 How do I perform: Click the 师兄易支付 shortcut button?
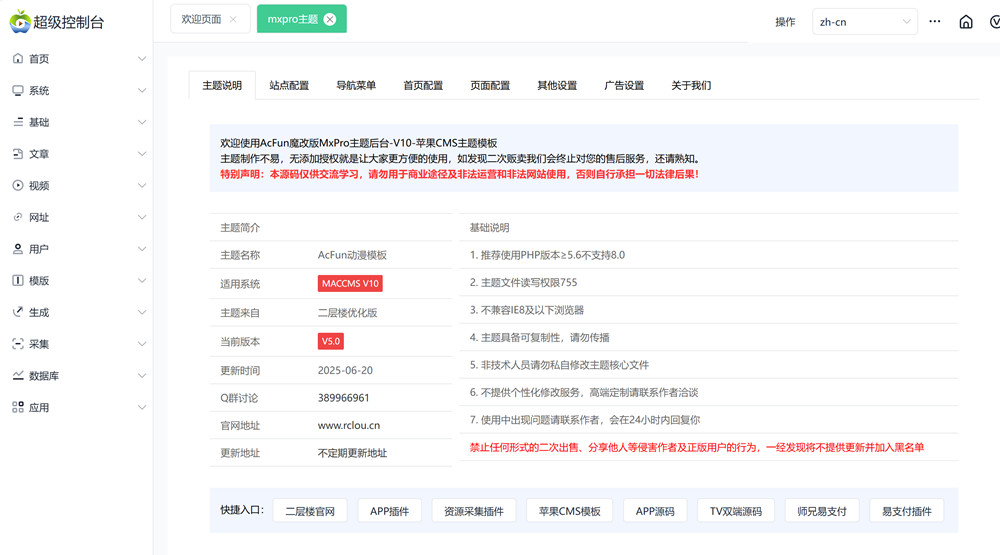click(x=822, y=511)
